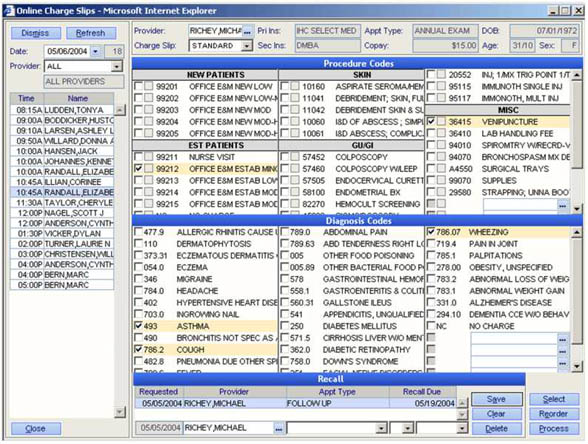Image resolution: width=588 pixels, height=444 pixels.
Task: Open the Date dropdown calendar arrow
Action: pos(96,51)
